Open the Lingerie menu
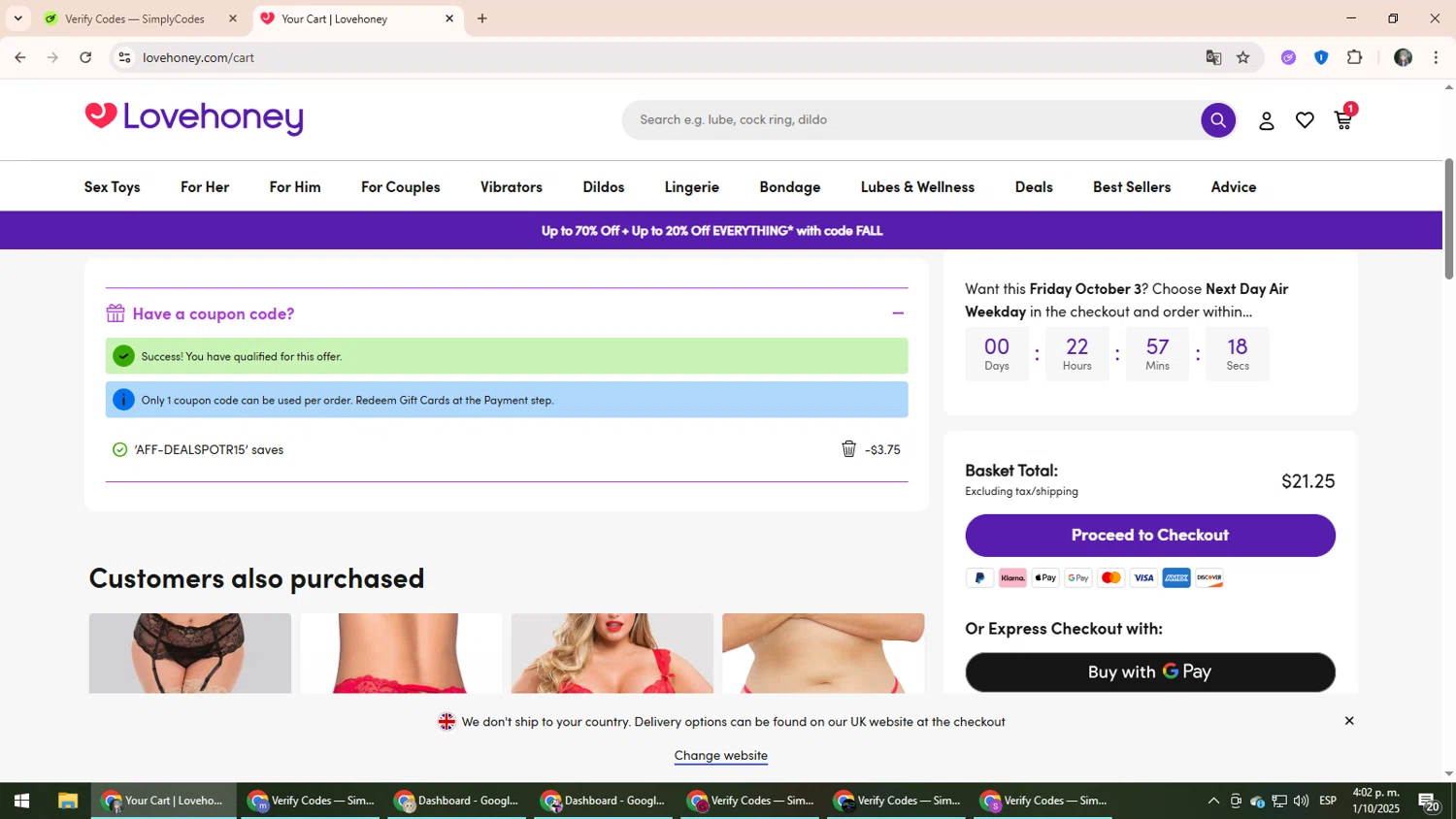Screen dimensions: 1456x819 (692, 187)
